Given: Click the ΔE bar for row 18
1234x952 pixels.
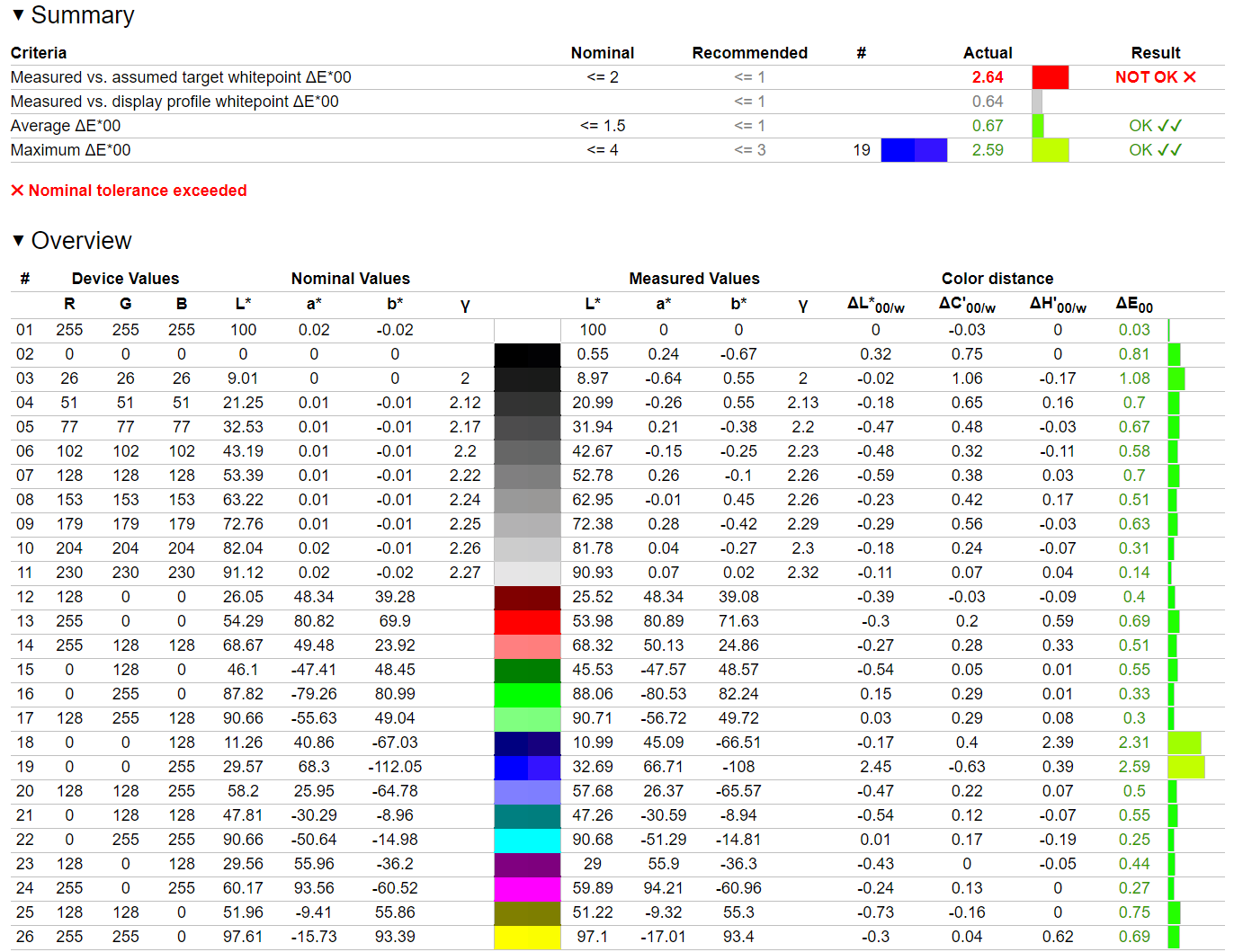Looking at the screenshot, I should [1185, 743].
